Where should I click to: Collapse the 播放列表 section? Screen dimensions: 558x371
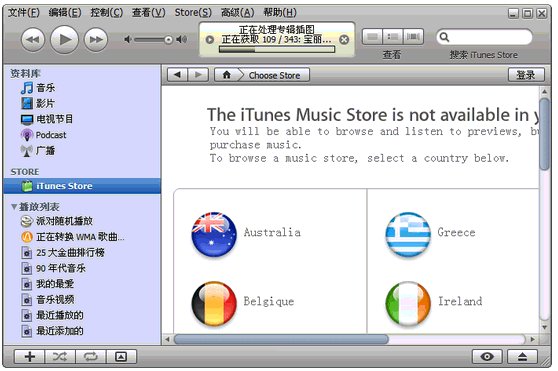pyautogui.click(x=14, y=207)
